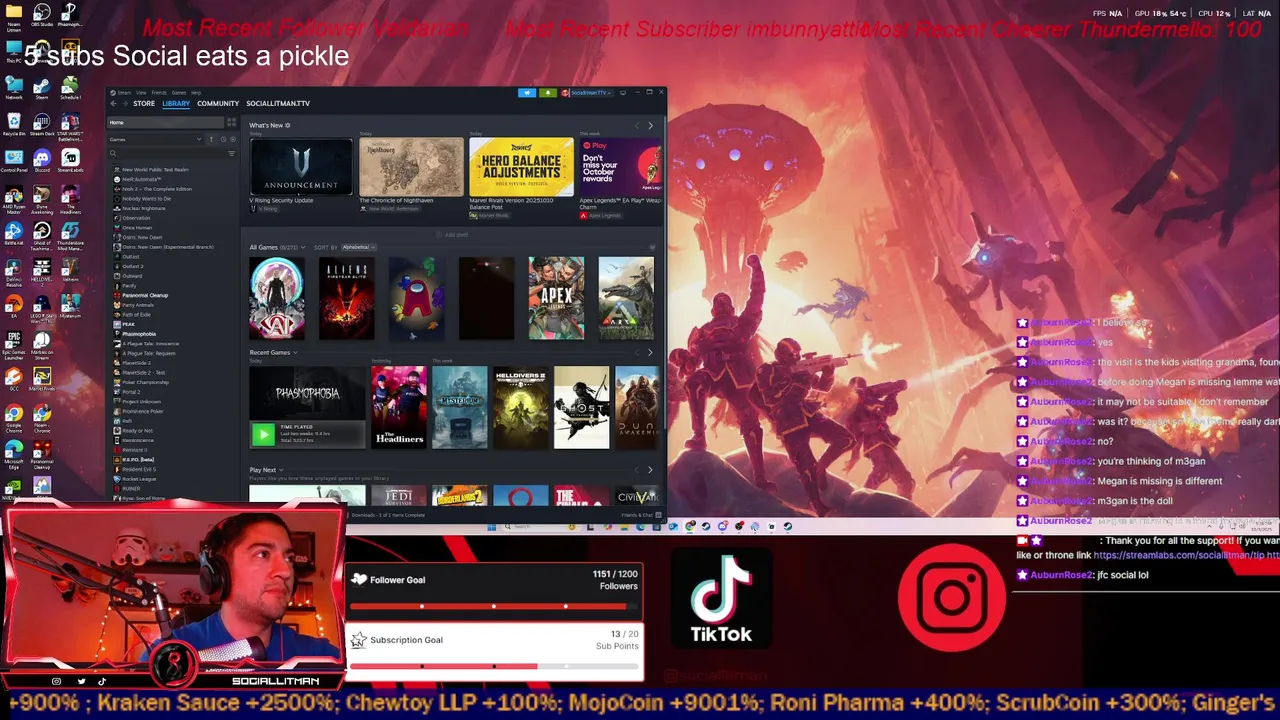This screenshot has width=1280, height=720.
Task: Select Rocket League in the games list
Action: 140,479
